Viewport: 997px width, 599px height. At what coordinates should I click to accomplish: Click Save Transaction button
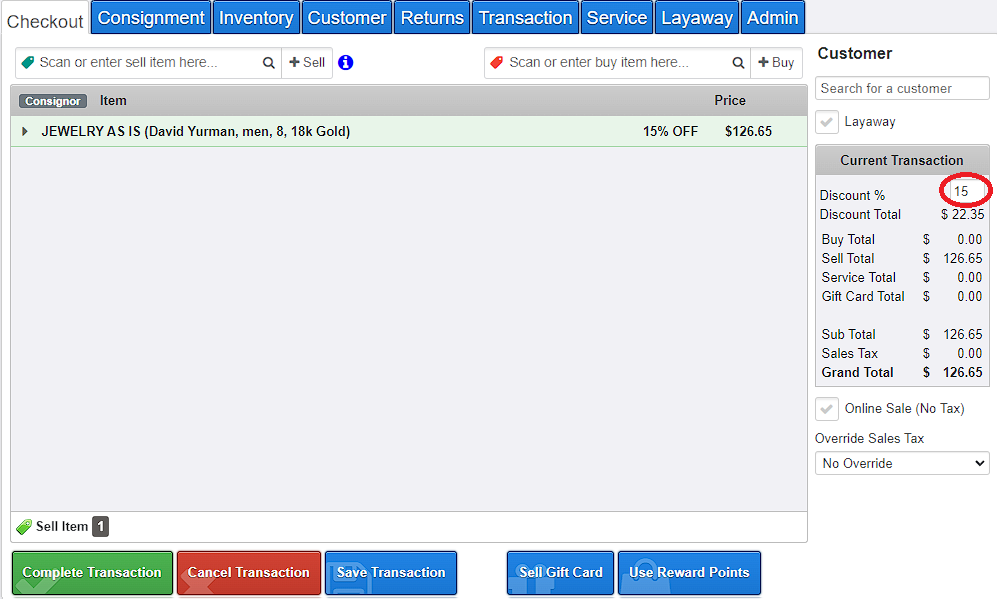click(390, 572)
